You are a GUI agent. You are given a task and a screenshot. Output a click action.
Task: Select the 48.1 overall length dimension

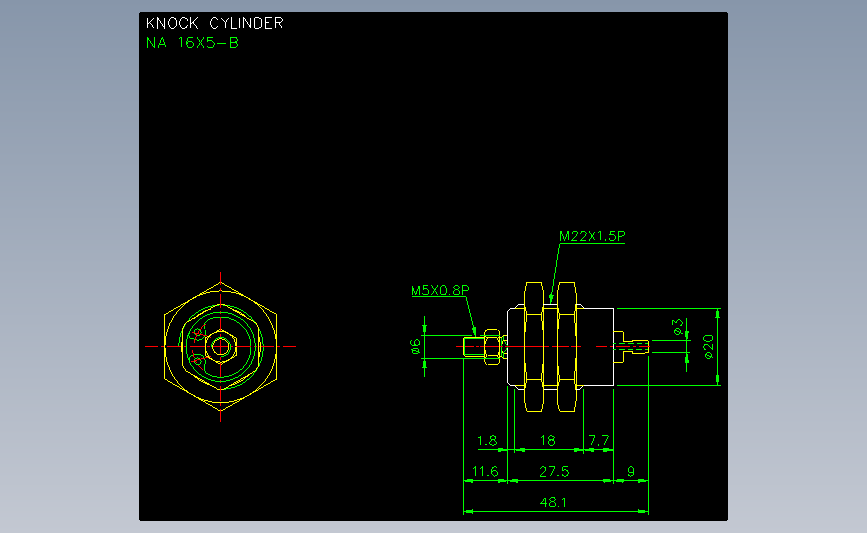tap(553, 502)
